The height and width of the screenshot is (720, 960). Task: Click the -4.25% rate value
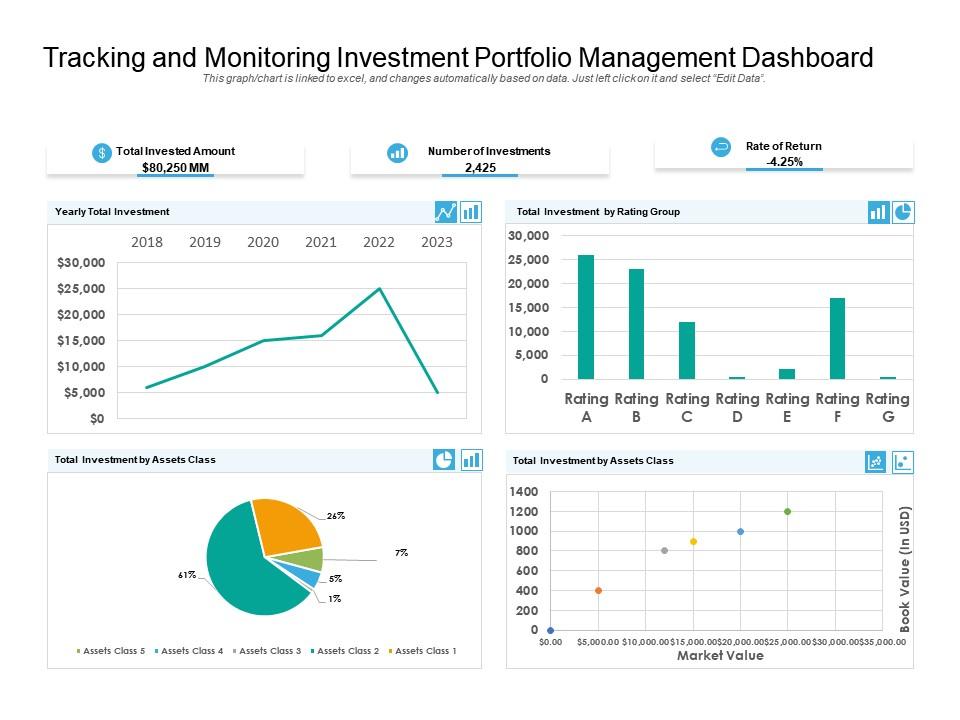point(784,162)
